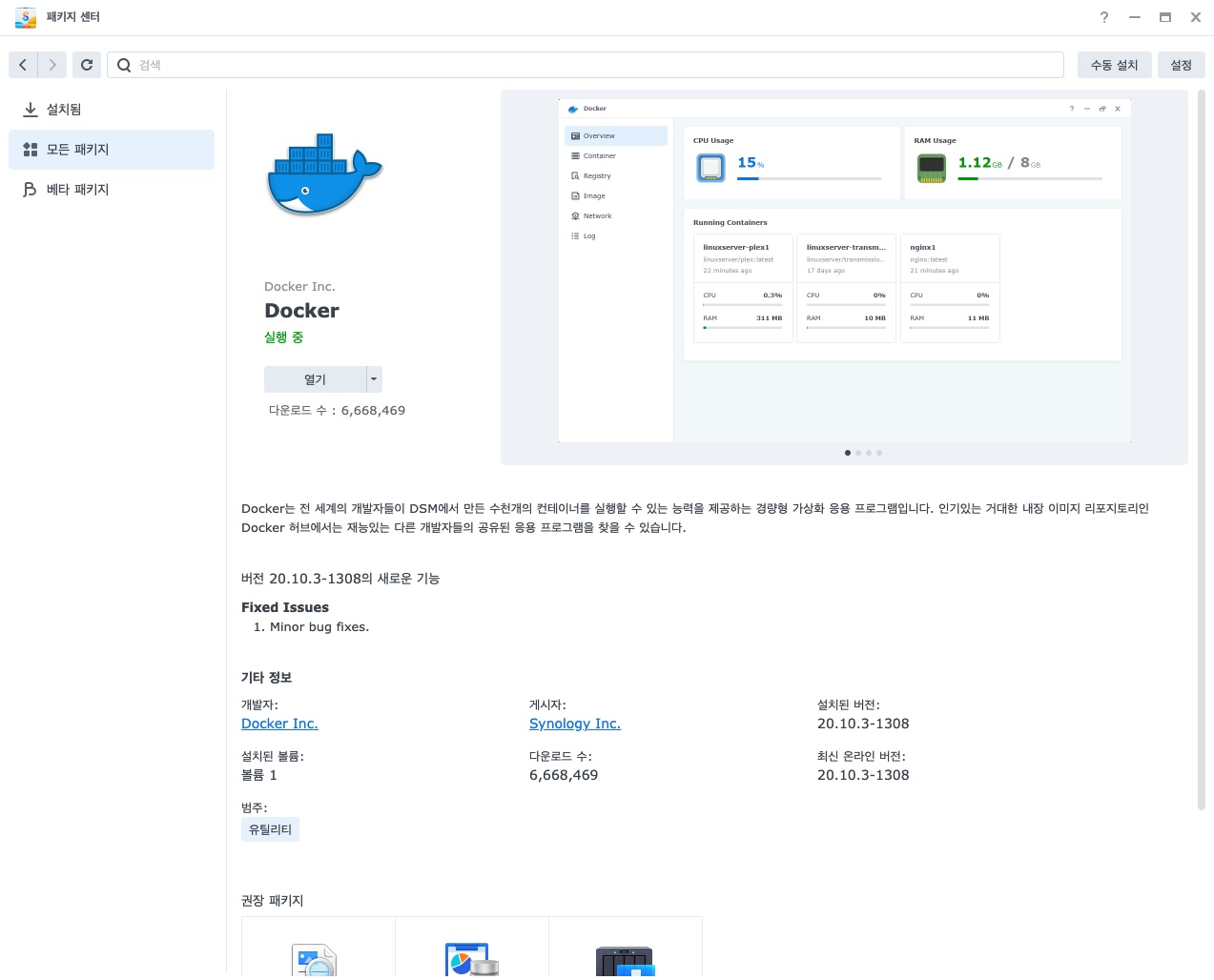Focus the 검색 search field
1214x980 pixels.
586,65
